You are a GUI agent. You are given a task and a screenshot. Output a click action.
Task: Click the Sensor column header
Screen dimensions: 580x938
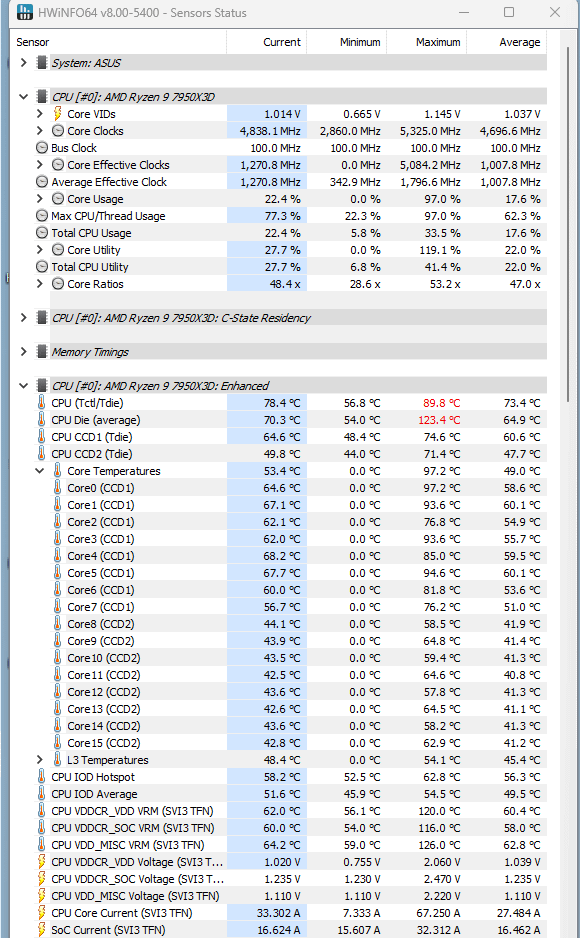[x=118, y=42]
